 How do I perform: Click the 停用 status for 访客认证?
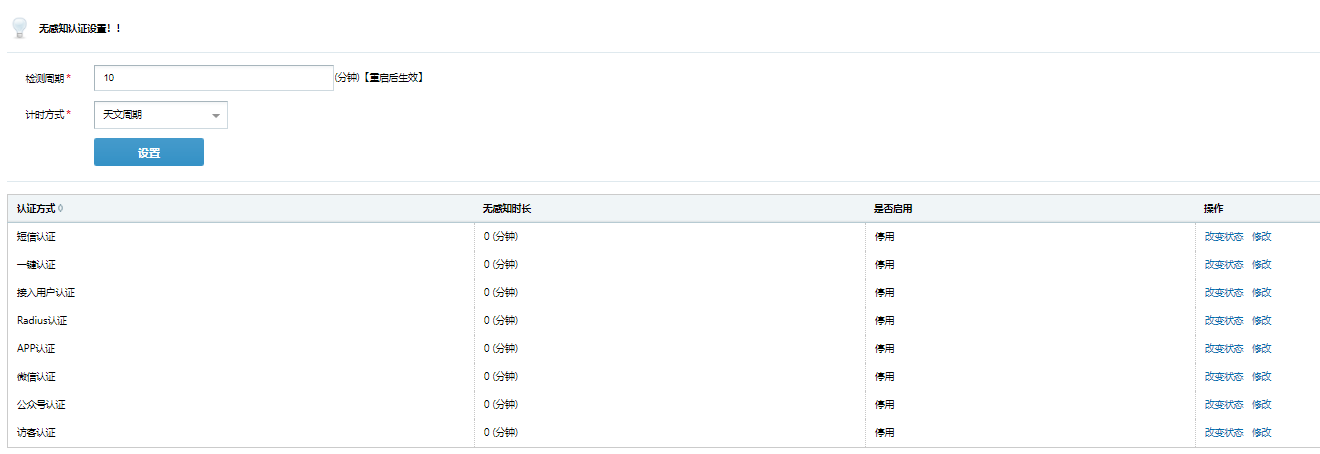[x=884, y=433]
